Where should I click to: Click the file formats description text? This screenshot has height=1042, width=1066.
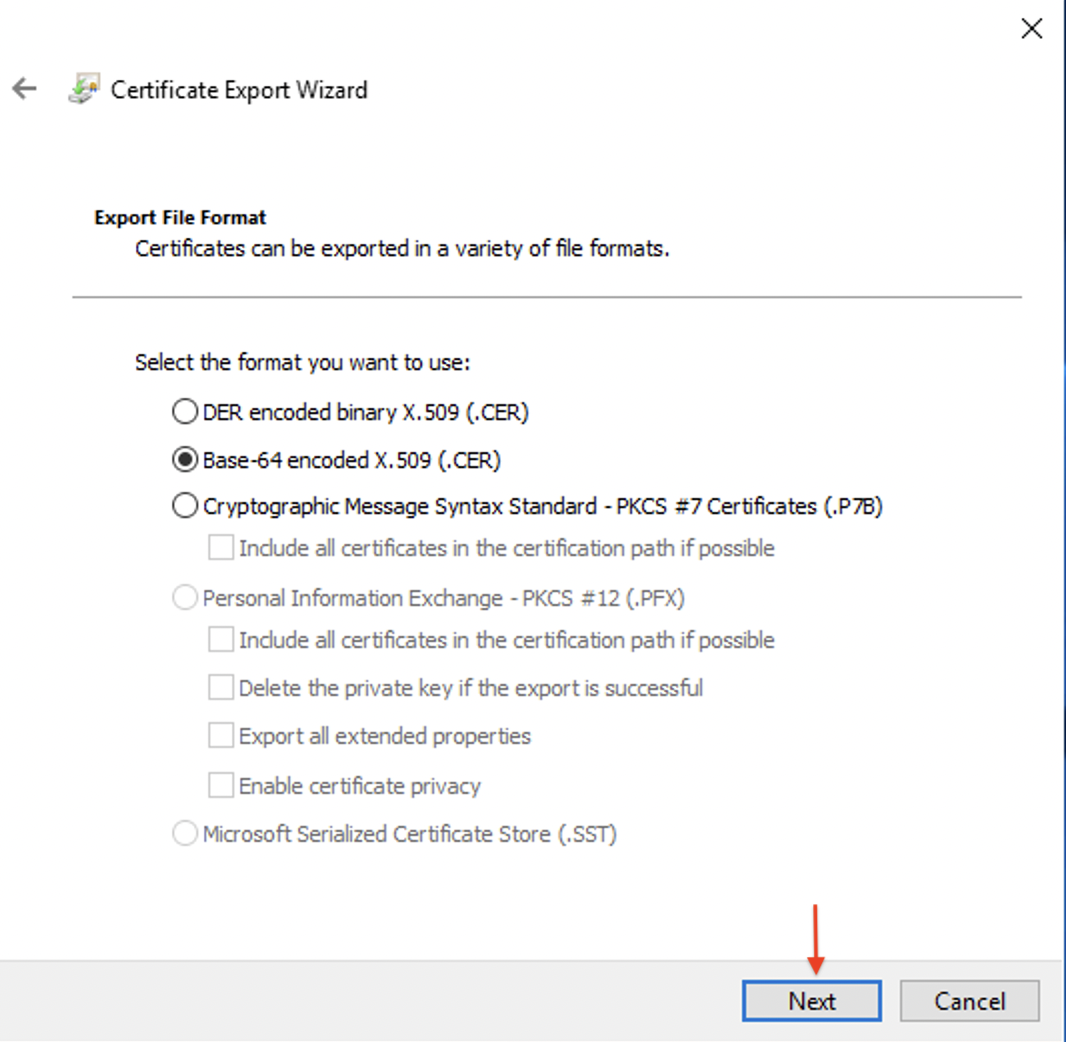click(404, 248)
